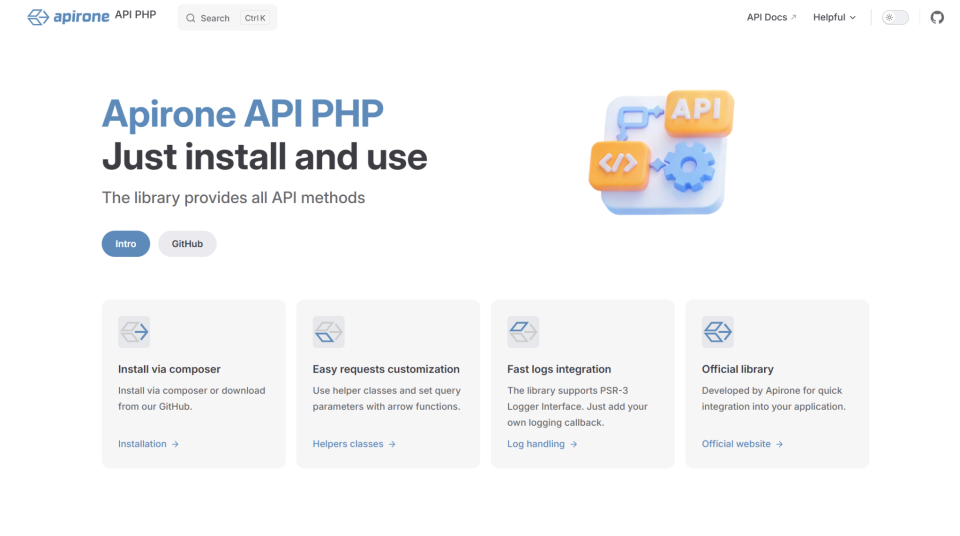Click the API PHP site title

tap(135, 16)
